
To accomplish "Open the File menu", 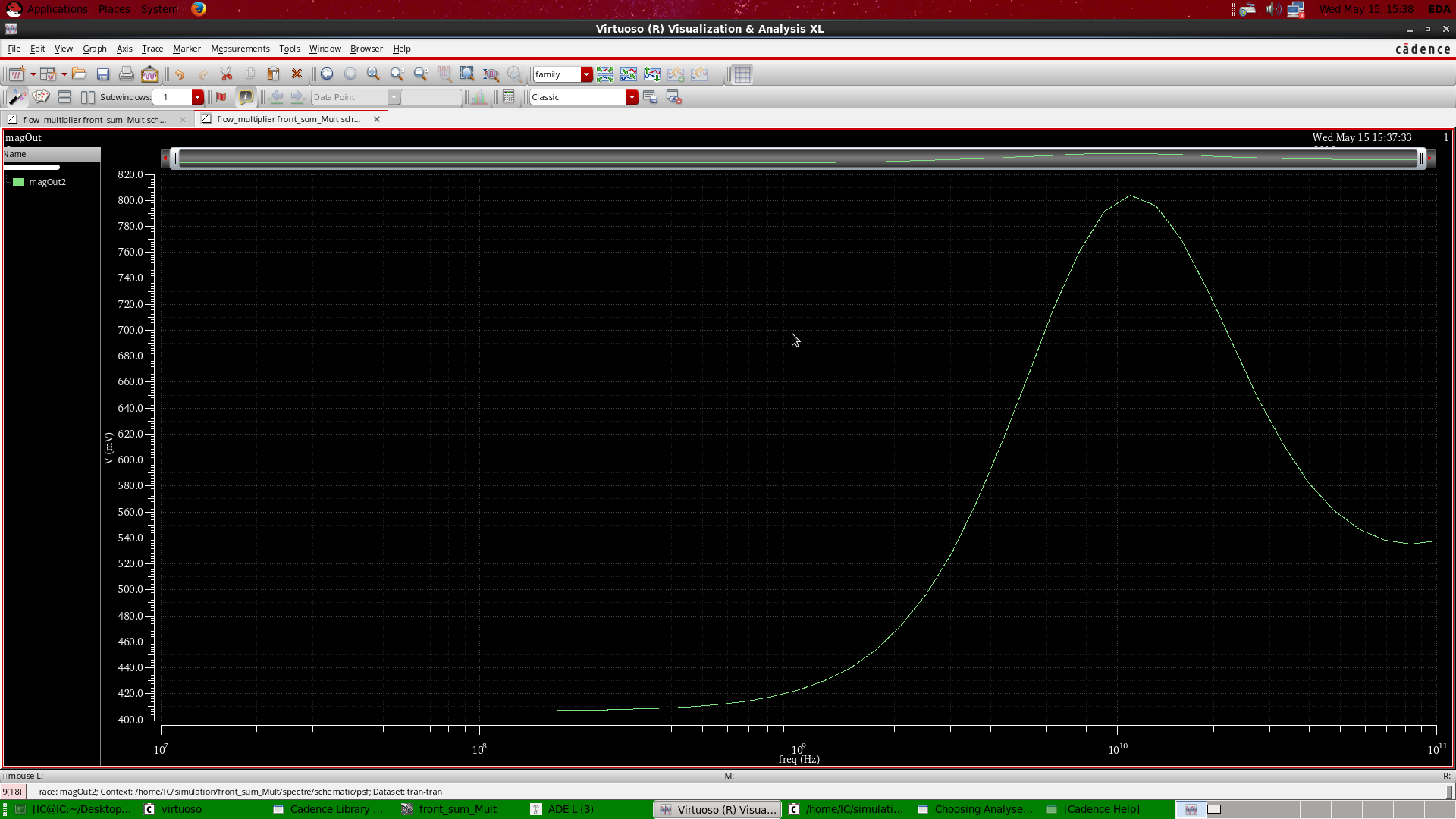I will pos(14,49).
